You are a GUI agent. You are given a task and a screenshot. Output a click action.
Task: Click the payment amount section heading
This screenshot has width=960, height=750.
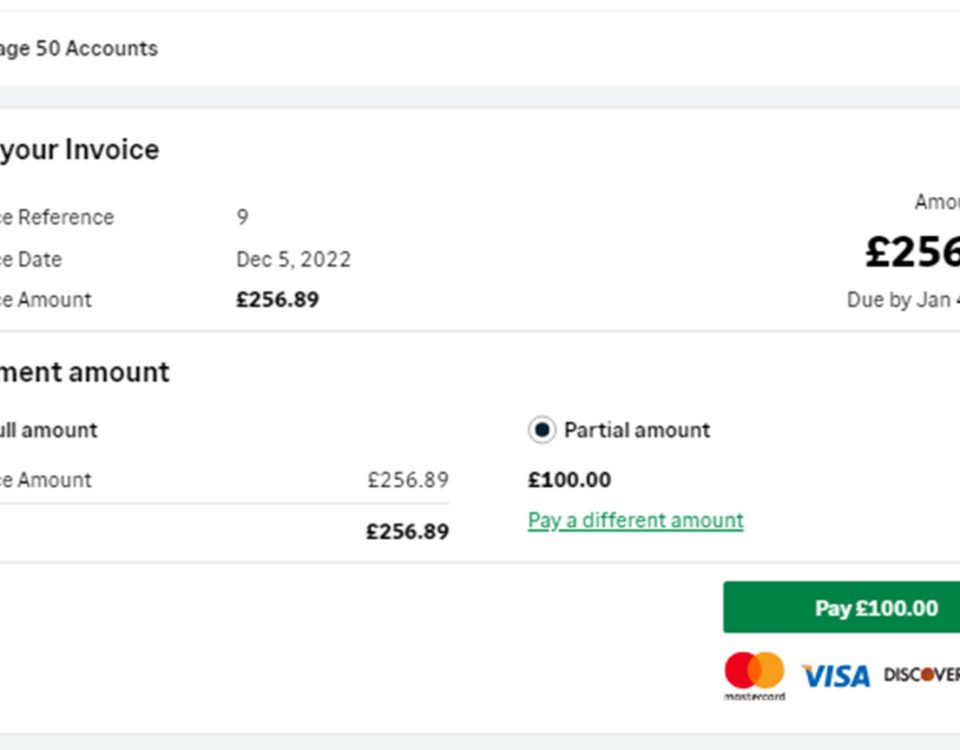click(84, 372)
